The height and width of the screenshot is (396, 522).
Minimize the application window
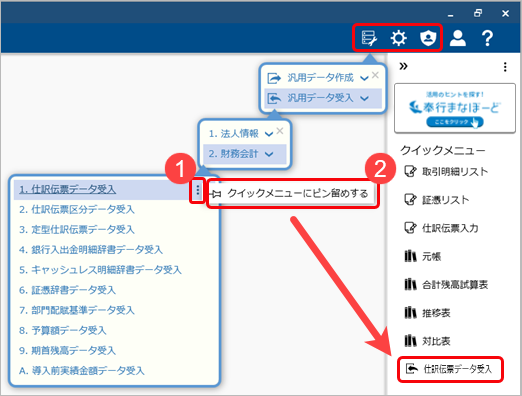(x=450, y=14)
